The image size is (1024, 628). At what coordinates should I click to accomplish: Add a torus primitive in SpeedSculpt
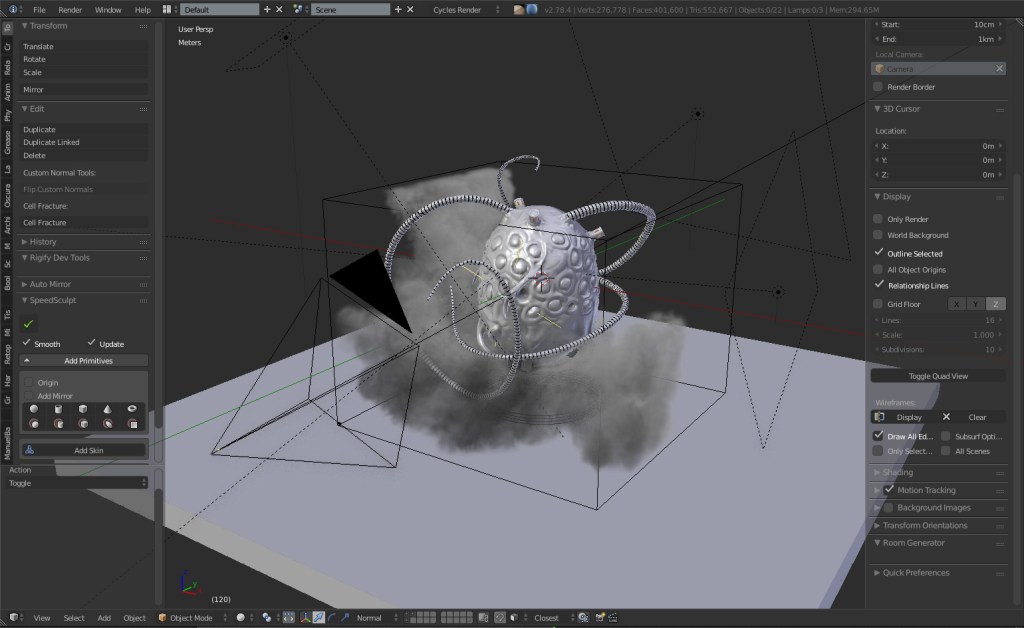[x=132, y=409]
